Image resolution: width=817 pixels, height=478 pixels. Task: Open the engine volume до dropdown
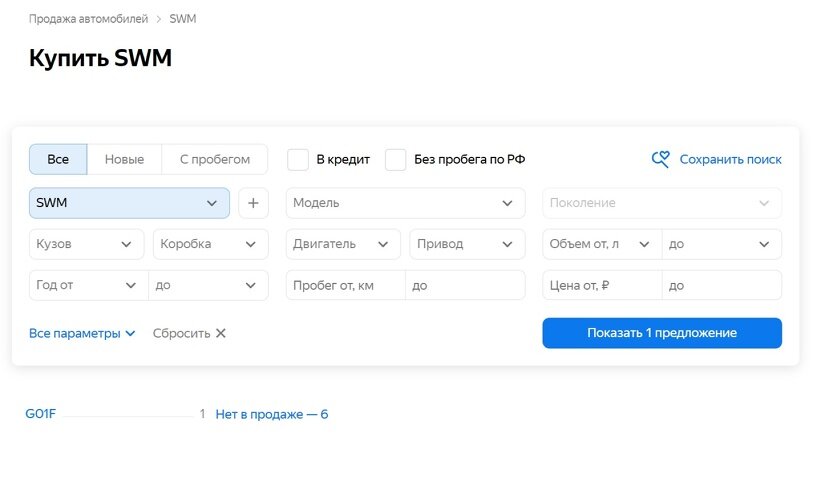pos(722,244)
